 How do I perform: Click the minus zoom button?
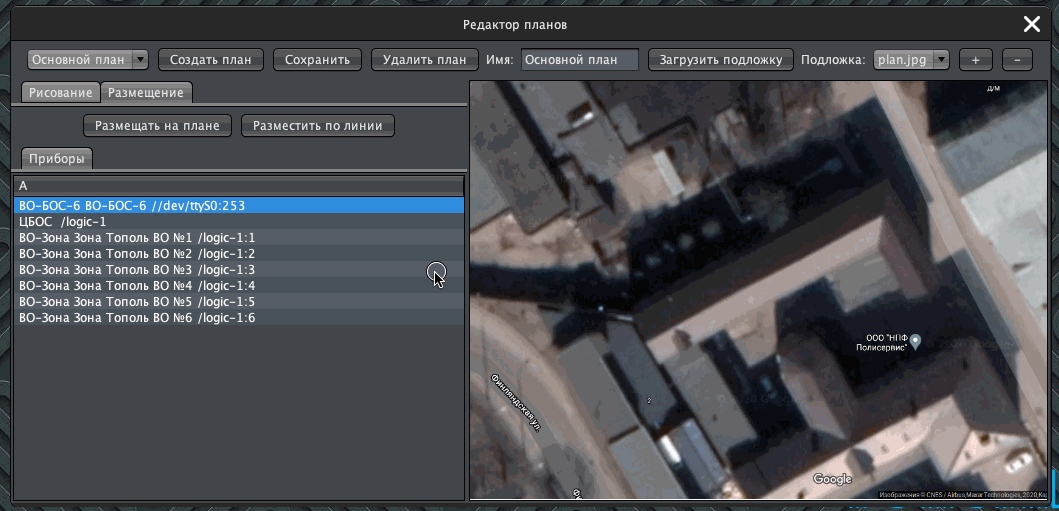pos(1017,60)
